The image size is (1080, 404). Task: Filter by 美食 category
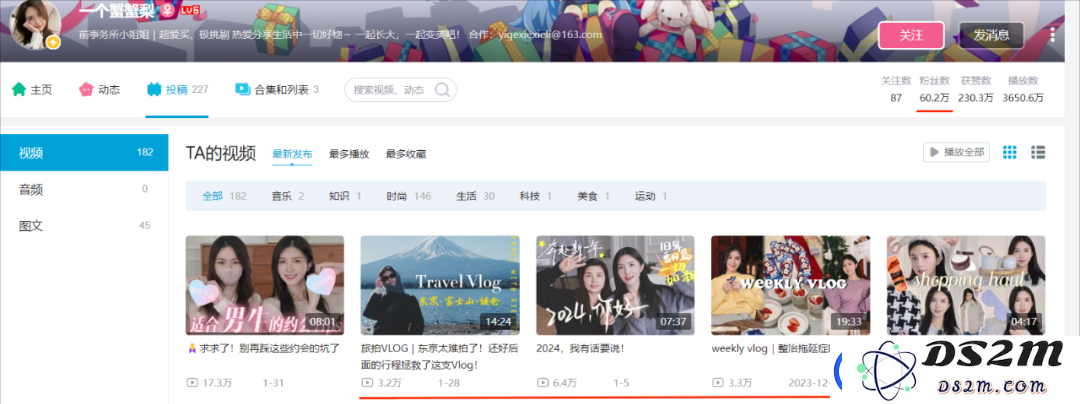tap(593, 196)
